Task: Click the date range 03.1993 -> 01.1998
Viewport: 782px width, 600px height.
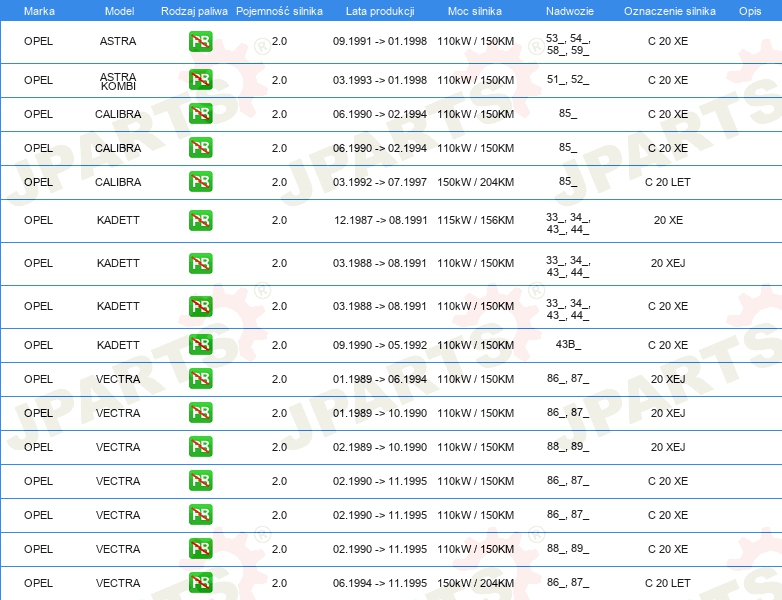Action: 380,80
